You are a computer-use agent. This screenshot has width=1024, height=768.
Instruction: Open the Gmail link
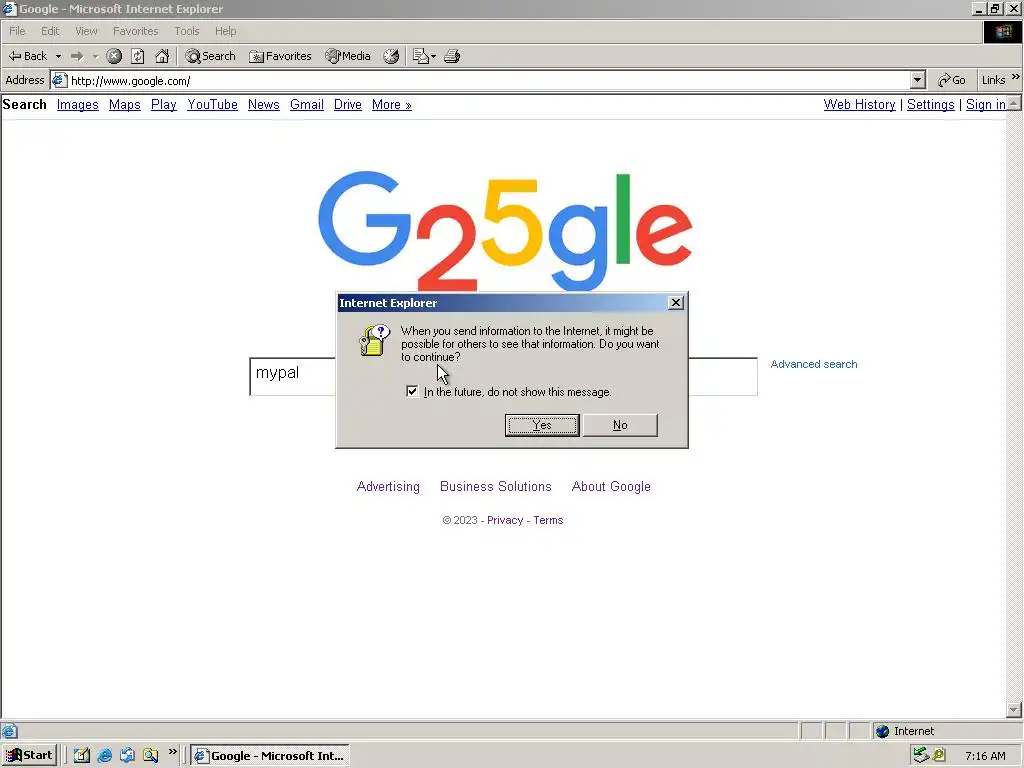(x=307, y=104)
